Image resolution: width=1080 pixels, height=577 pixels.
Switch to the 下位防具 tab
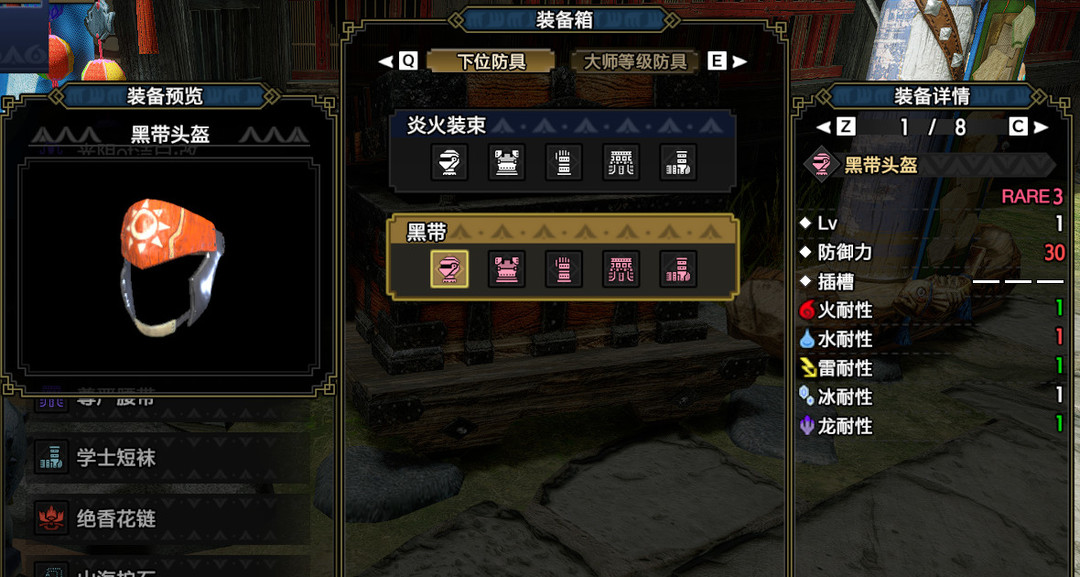coord(491,61)
